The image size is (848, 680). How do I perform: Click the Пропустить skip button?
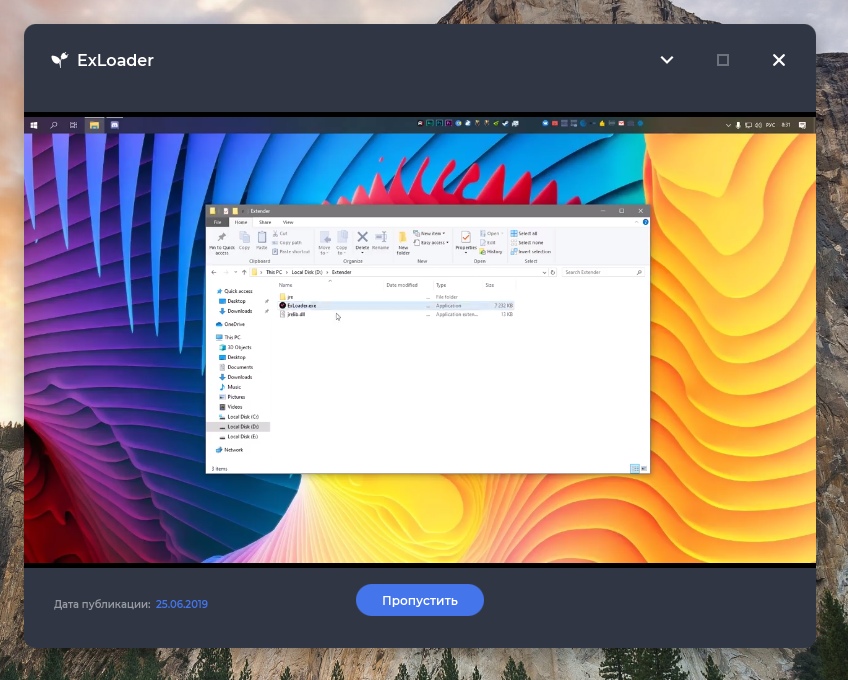420,600
